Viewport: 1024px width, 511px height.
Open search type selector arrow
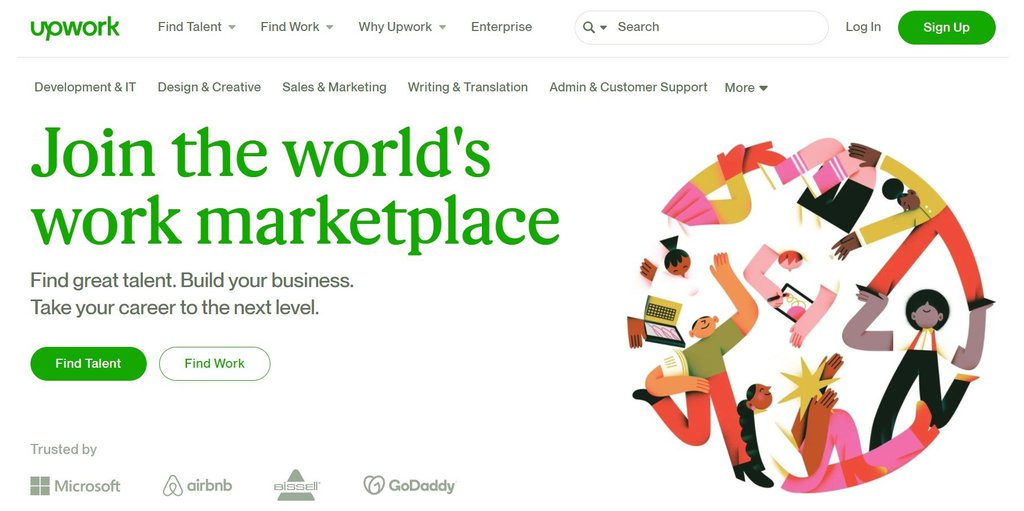603,27
